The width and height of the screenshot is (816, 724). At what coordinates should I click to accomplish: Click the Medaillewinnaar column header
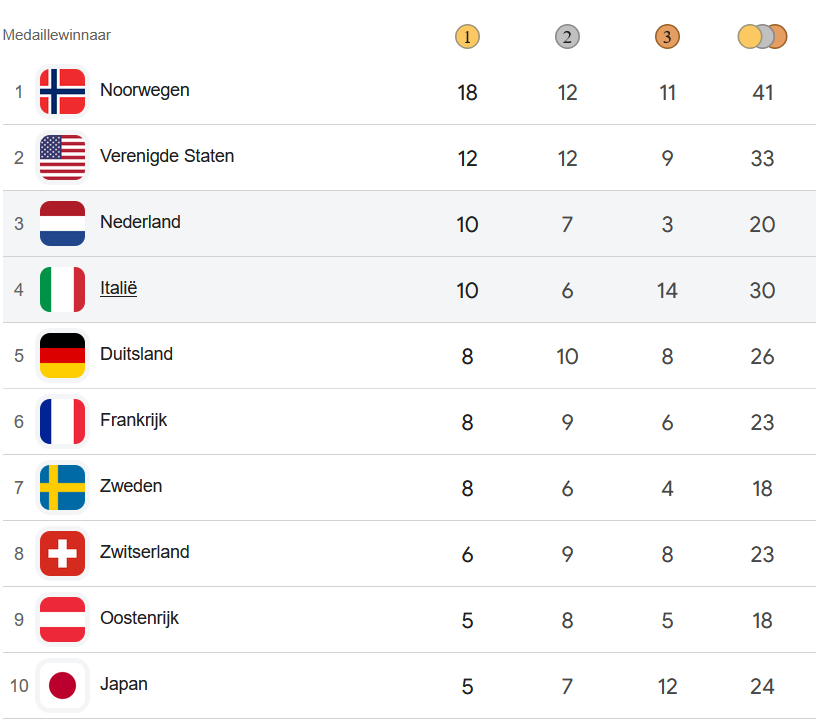tap(57, 35)
